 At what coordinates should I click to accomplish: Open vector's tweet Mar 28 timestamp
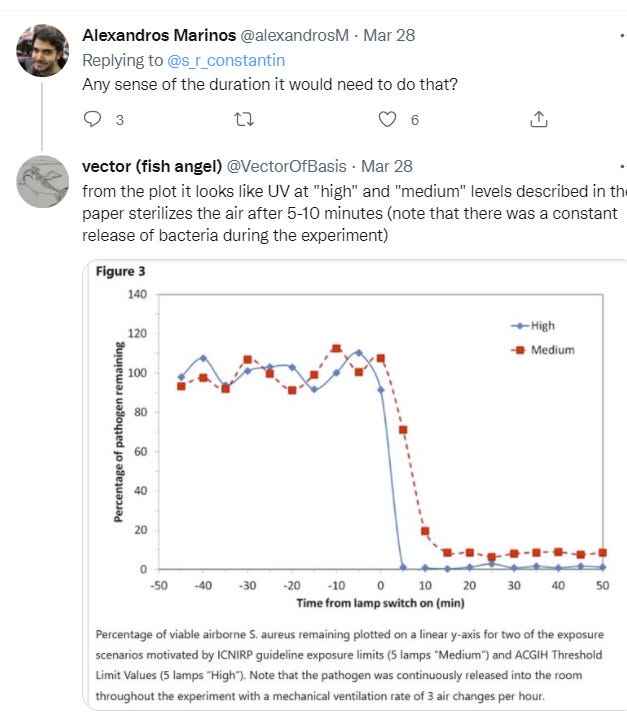(387, 166)
